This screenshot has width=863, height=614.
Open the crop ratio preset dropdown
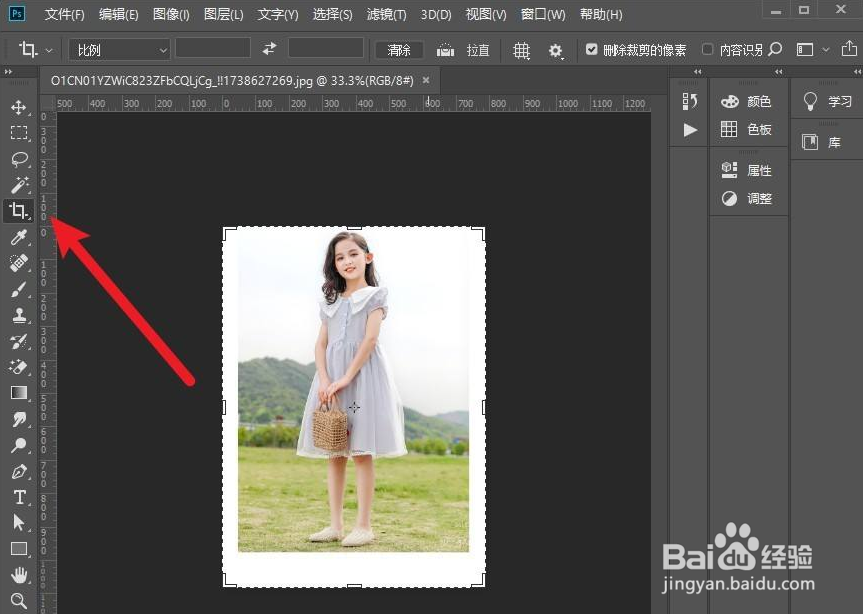coord(119,50)
